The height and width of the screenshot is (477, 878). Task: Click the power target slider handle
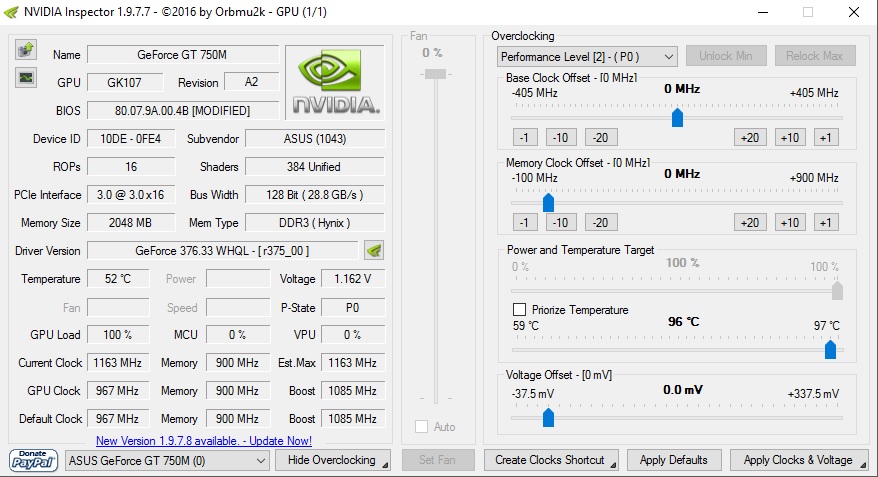pyautogui.click(x=837, y=291)
